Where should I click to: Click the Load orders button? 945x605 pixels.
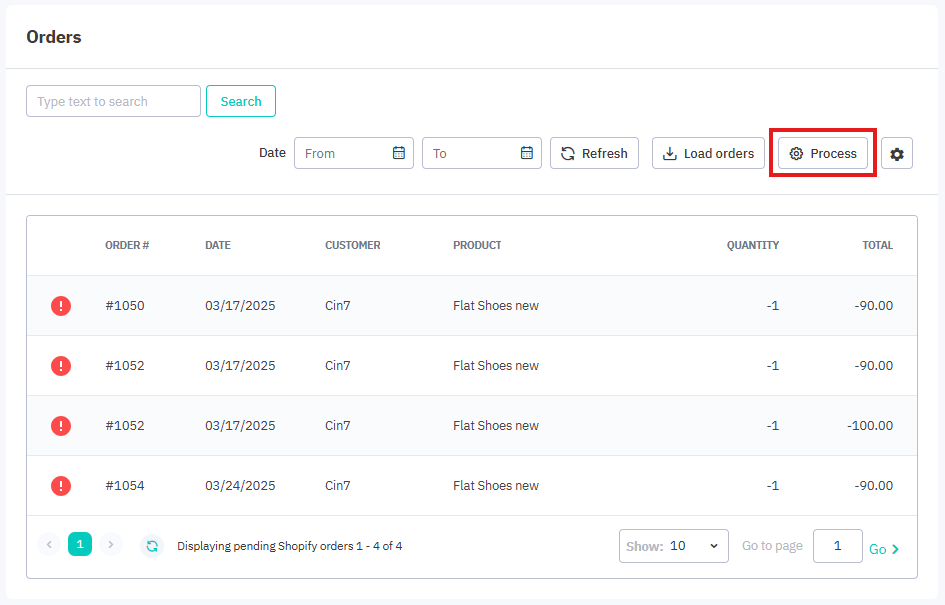708,153
